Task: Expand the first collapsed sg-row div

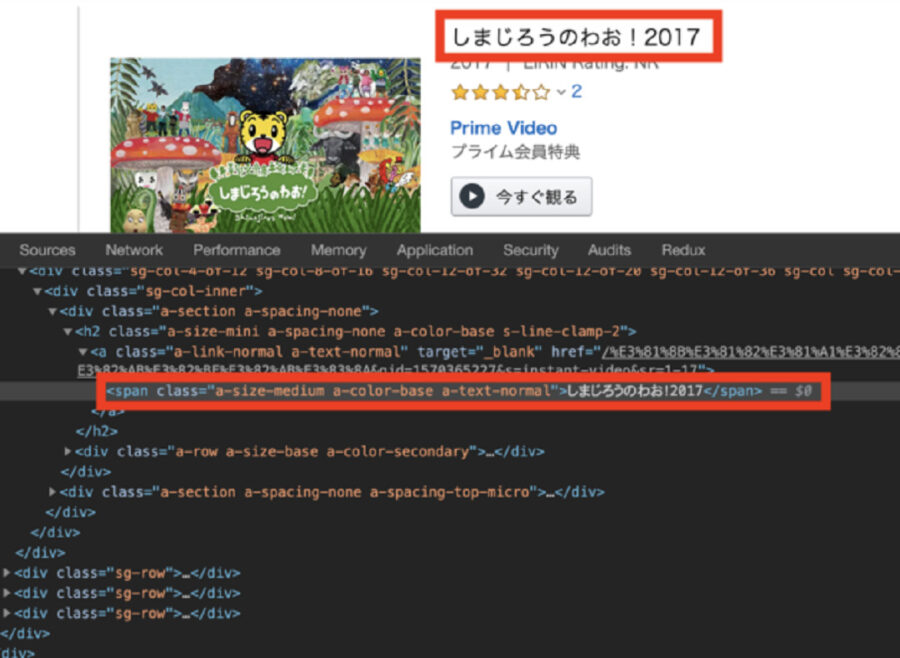Action: click(7, 573)
